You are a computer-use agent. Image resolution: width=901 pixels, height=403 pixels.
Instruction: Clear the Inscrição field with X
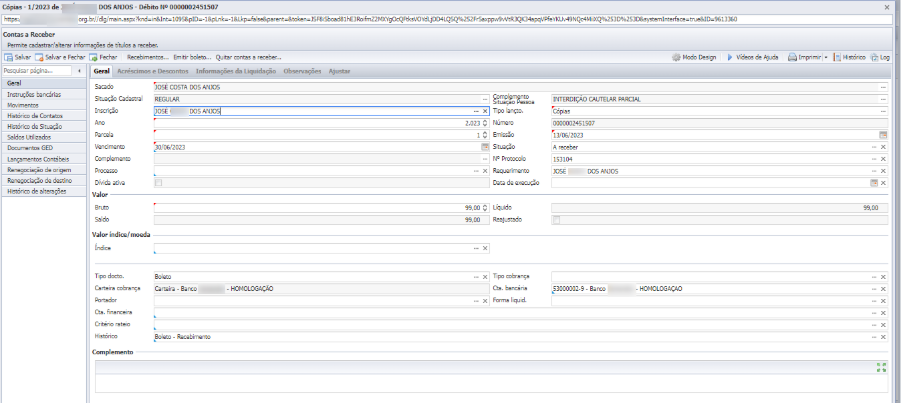(x=484, y=111)
